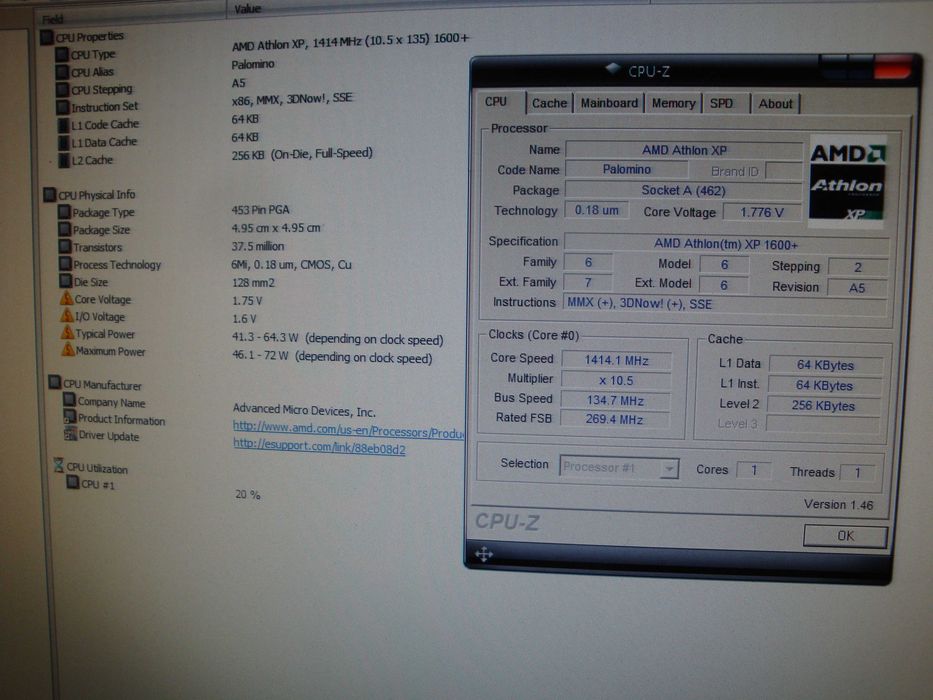Click the CPU Properties group icon

pyautogui.click(x=47, y=37)
